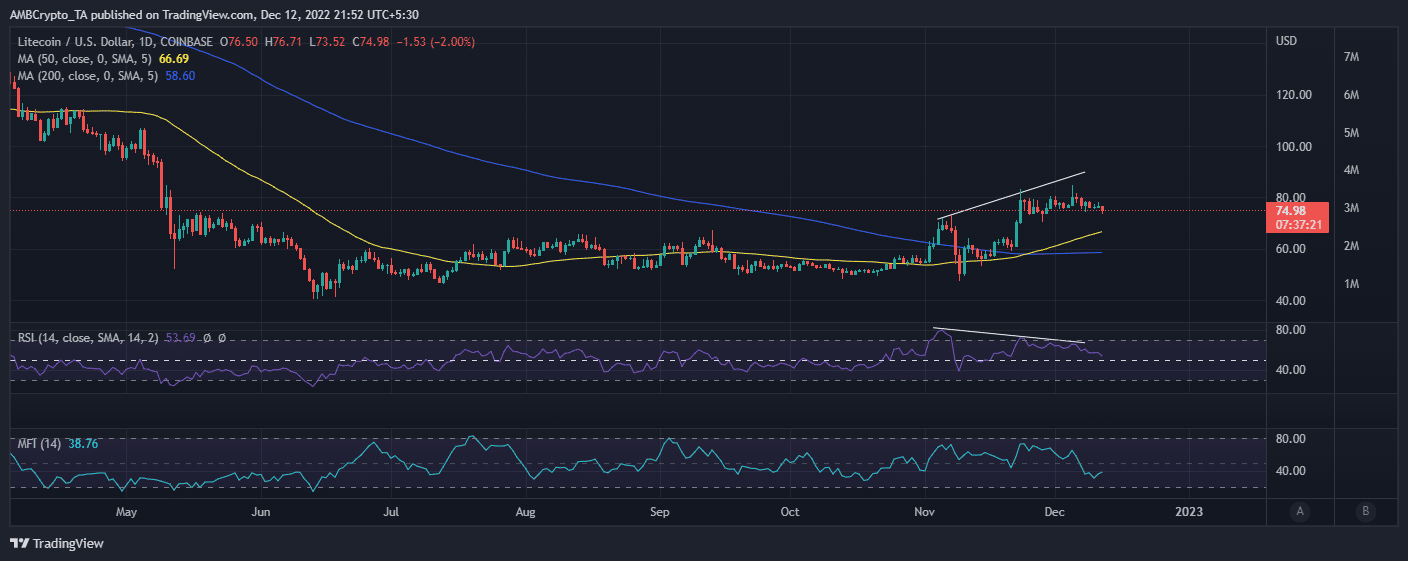
Task: Click the 'Aug' label on time axis
Action: 526,511
